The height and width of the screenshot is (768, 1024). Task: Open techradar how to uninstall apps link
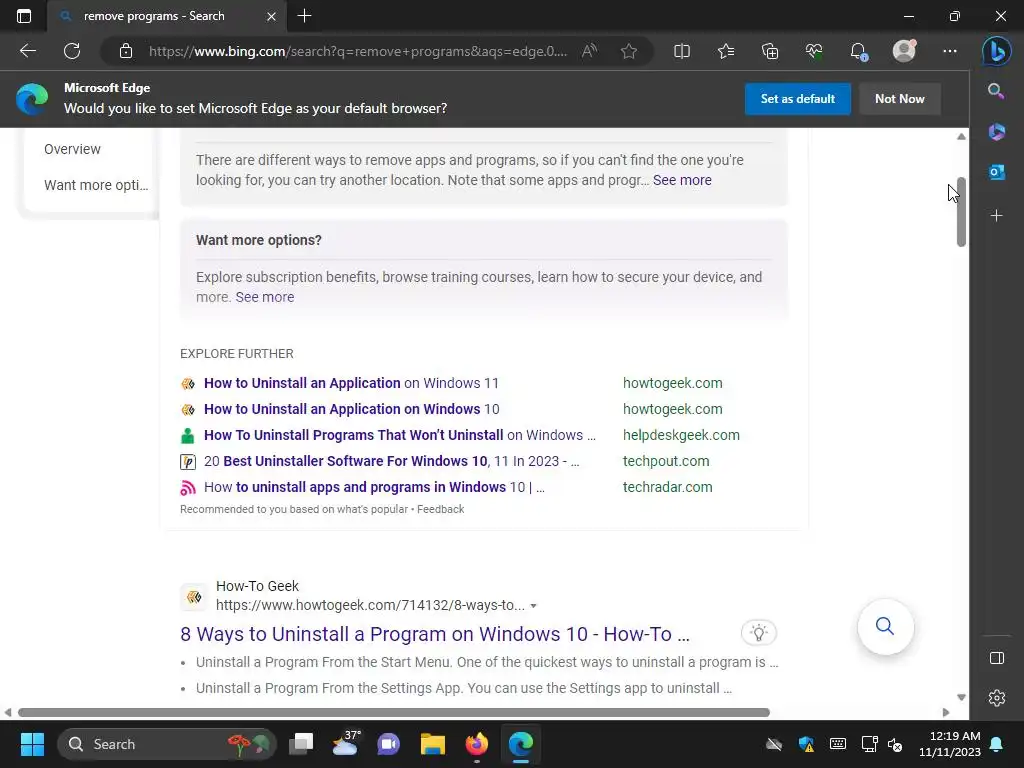(x=374, y=488)
